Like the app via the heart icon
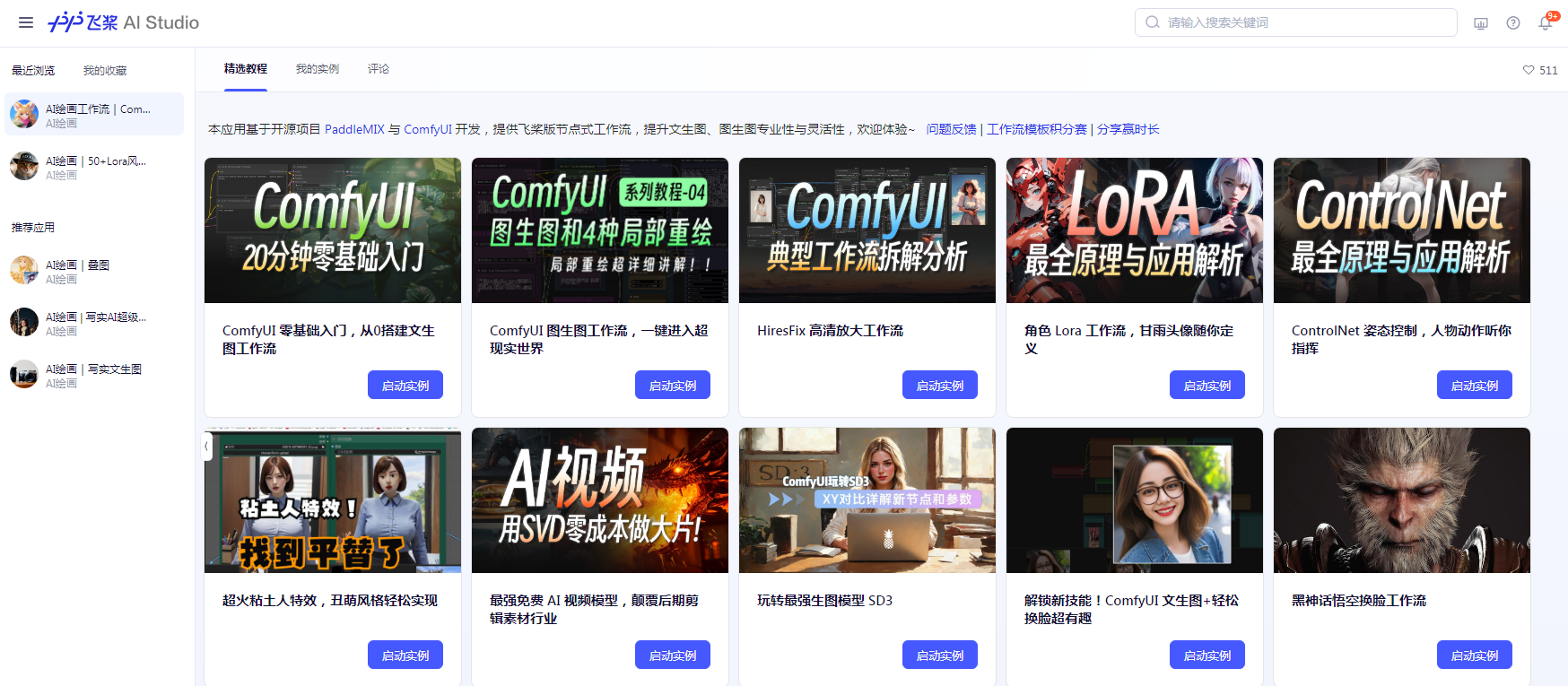Viewport: 1568px width, 686px height. pos(1529,70)
